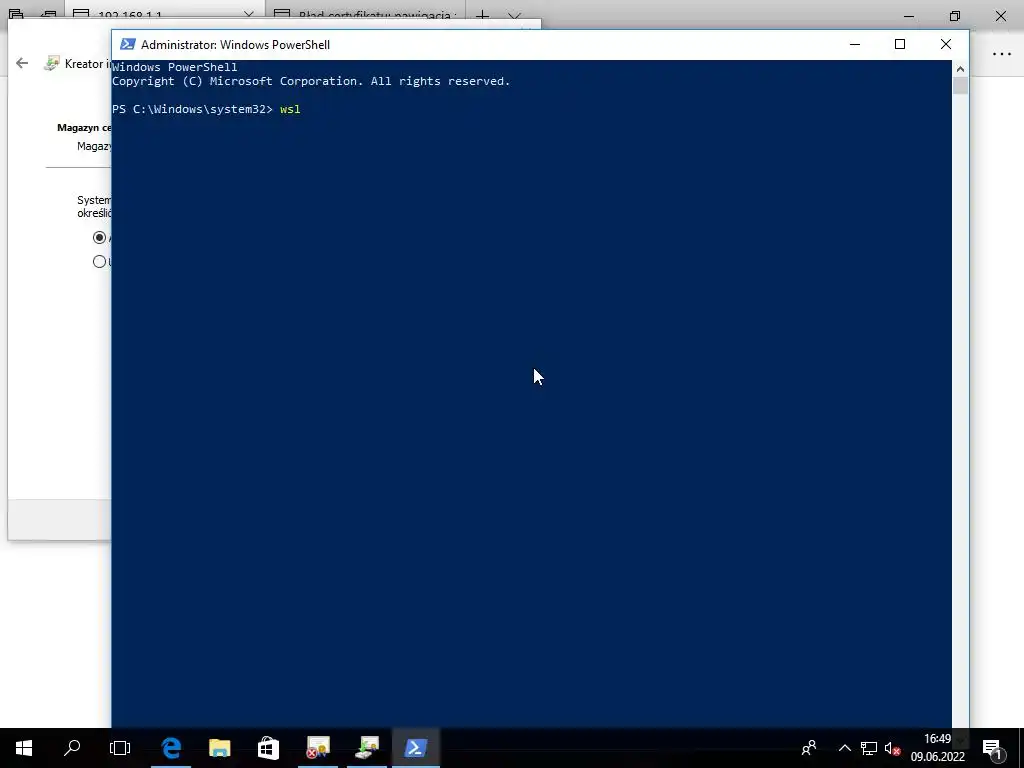Open File Explorer from the taskbar
This screenshot has width=1024, height=768.
219,748
